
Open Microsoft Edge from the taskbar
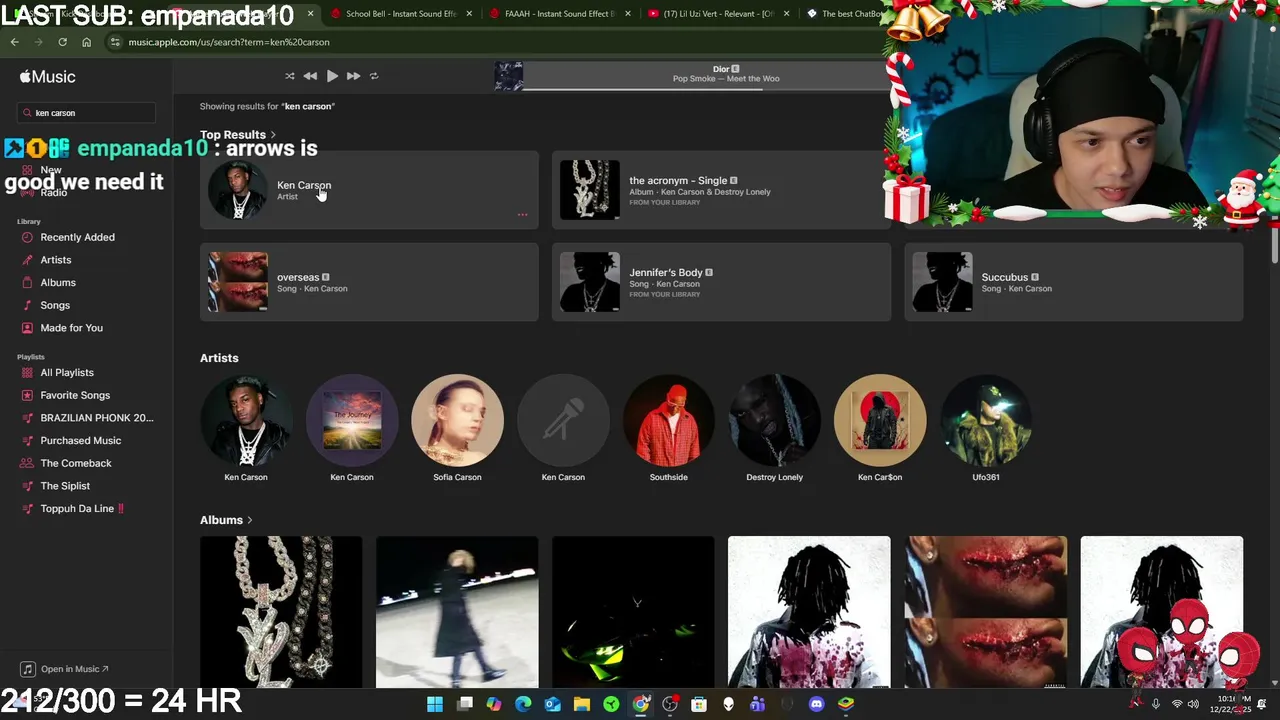tap(523, 704)
